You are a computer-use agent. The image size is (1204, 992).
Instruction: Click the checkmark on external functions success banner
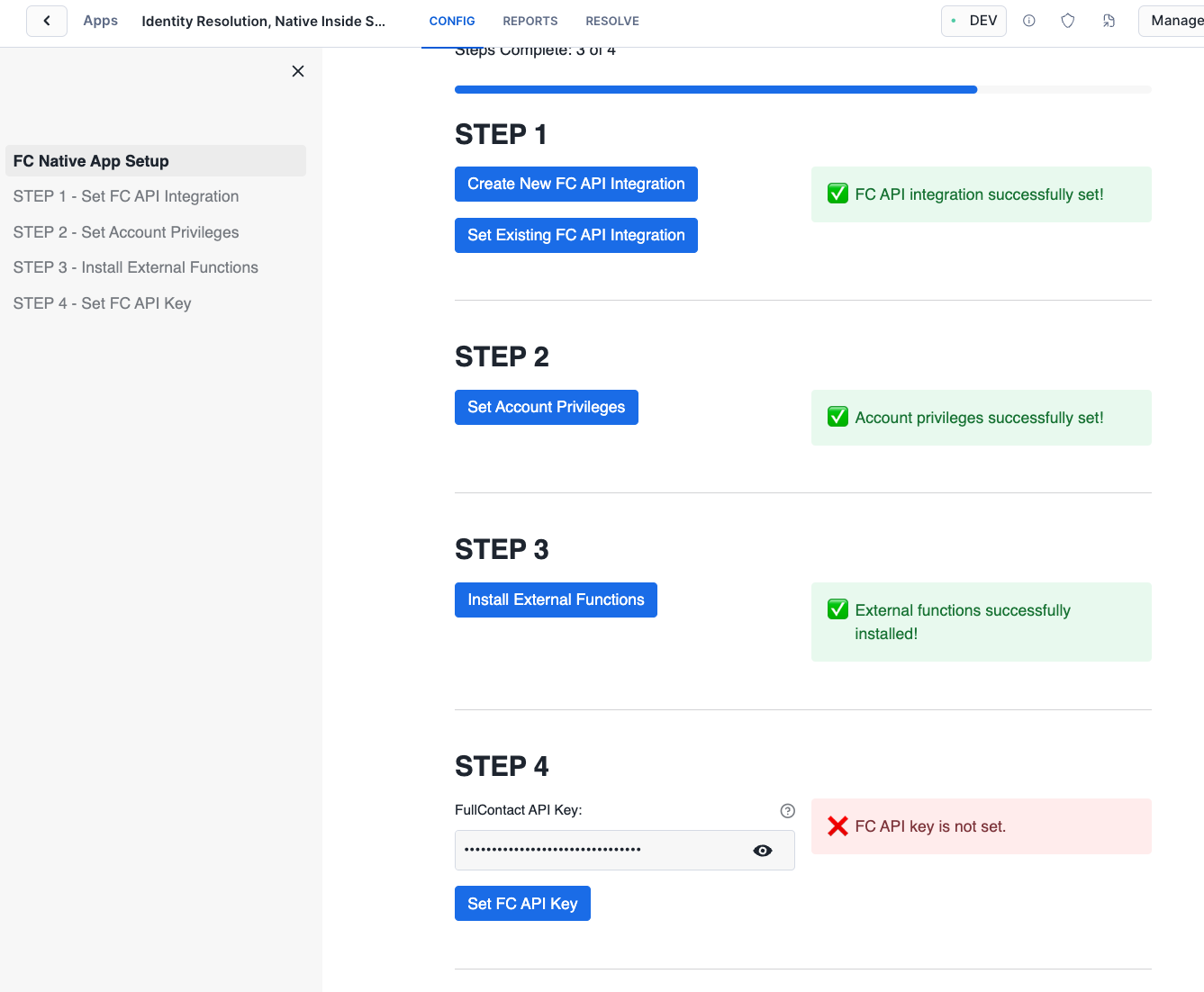click(x=837, y=609)
